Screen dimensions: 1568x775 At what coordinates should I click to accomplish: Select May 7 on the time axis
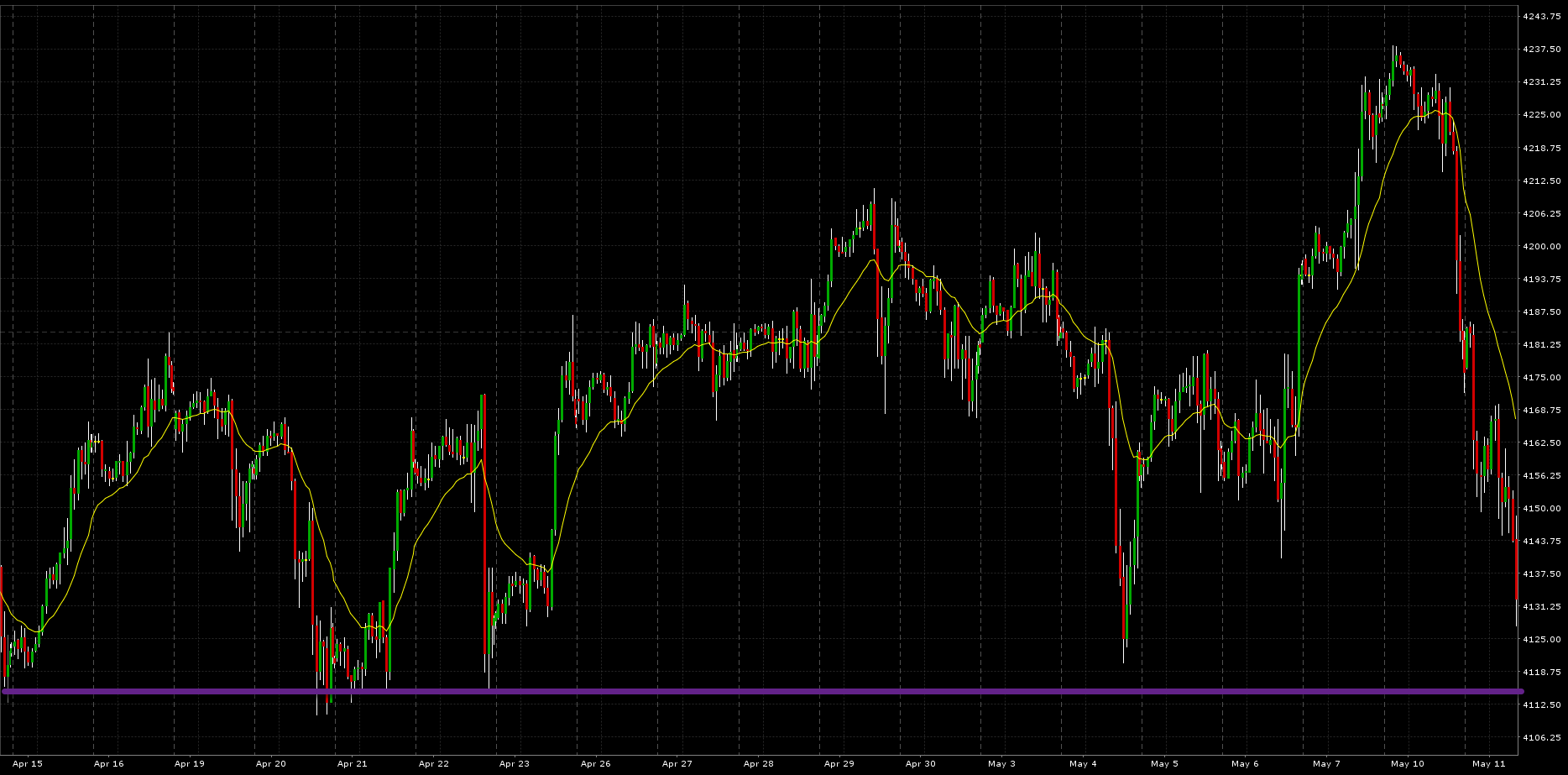point(1326,763)
